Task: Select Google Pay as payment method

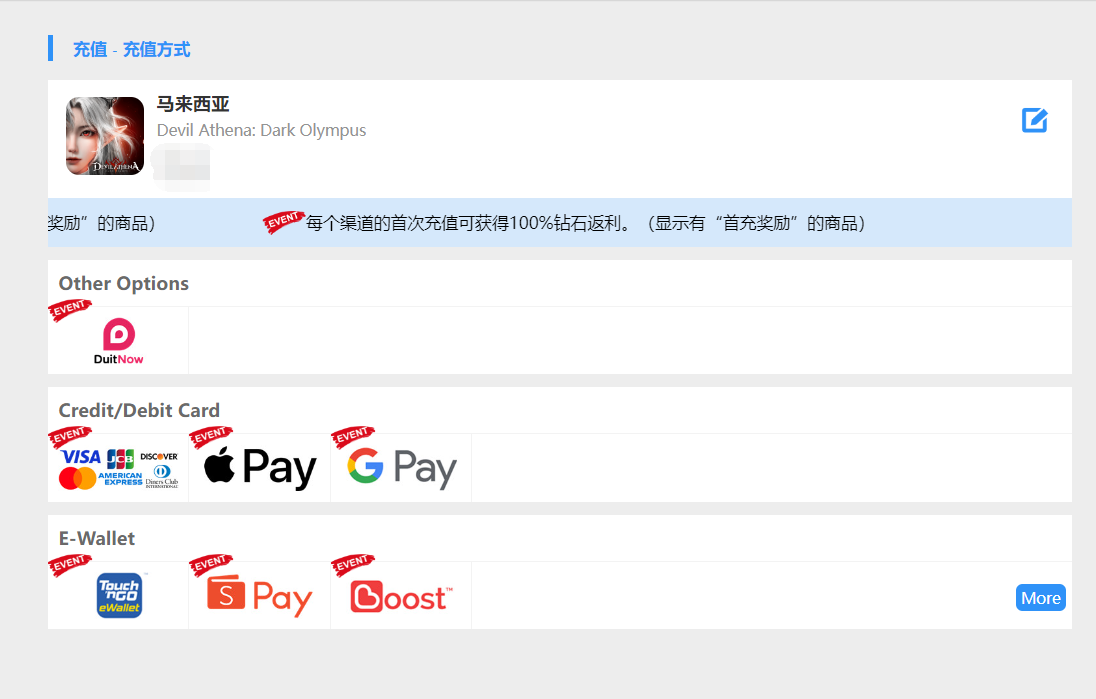Action: coord(401,468)
